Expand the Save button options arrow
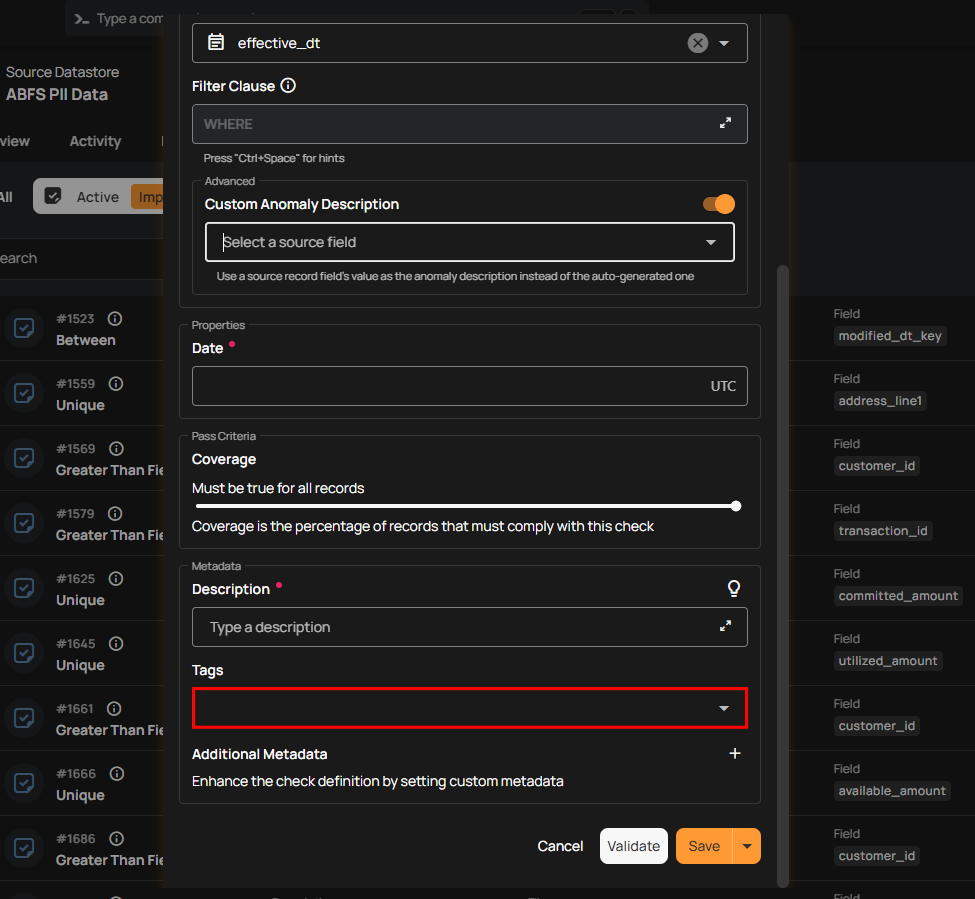Screen dimensions: 975x899 coord(747,846)
